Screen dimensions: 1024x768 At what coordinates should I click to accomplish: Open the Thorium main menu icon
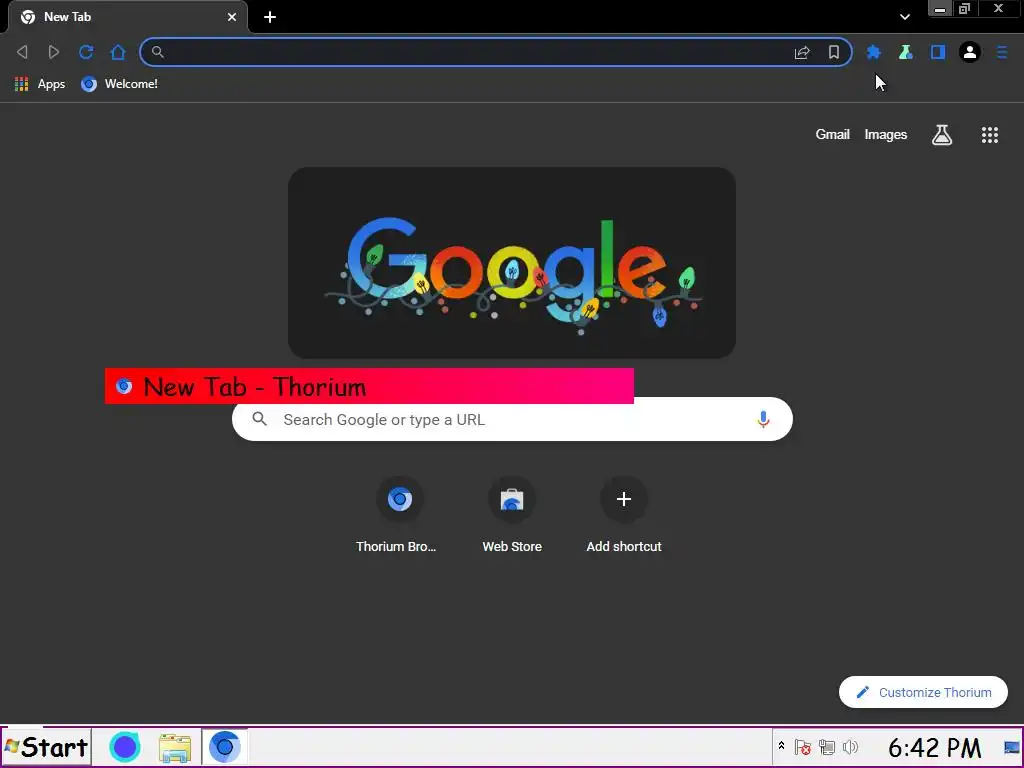(1002, 52)
